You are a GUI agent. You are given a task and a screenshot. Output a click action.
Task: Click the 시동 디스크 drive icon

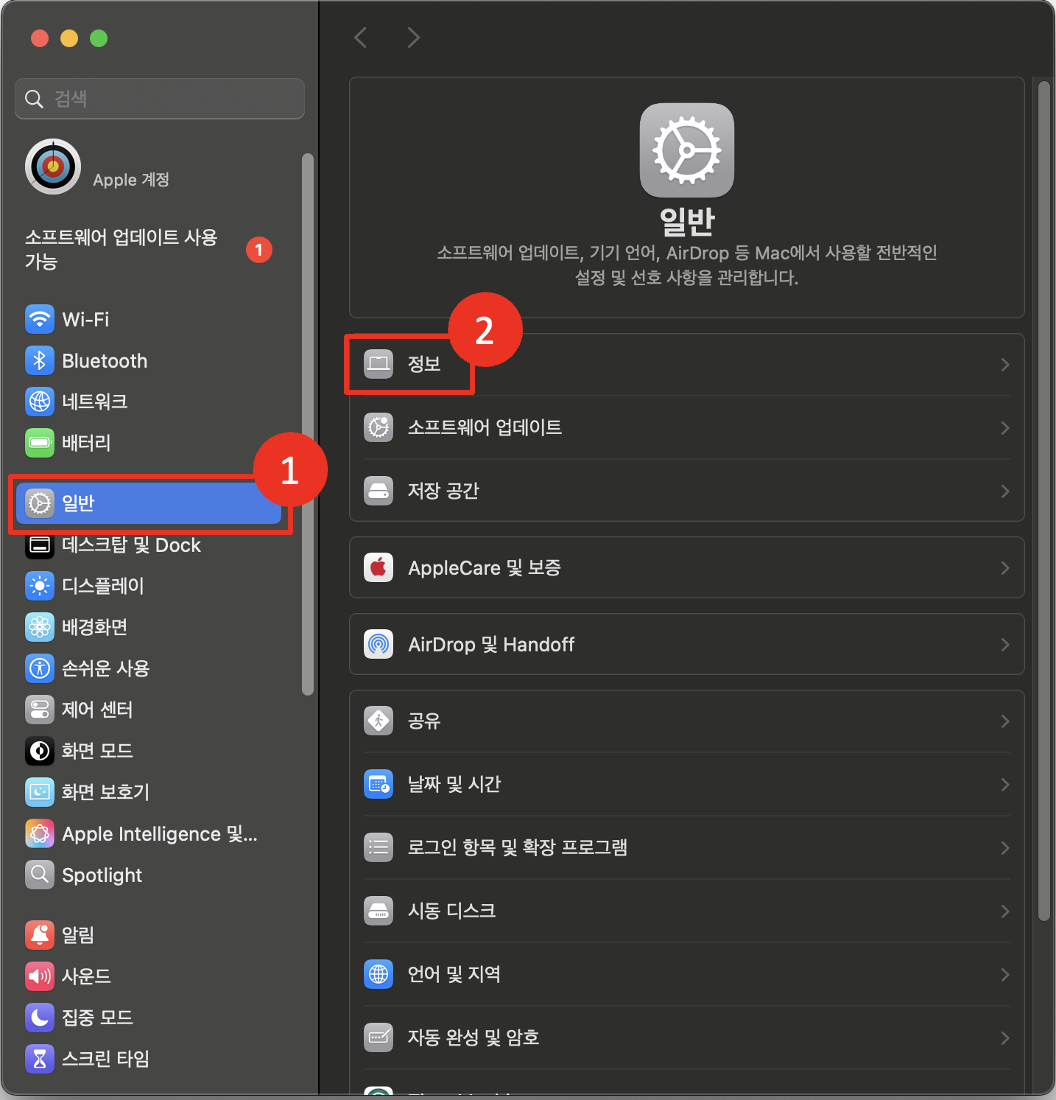[378, 911]
